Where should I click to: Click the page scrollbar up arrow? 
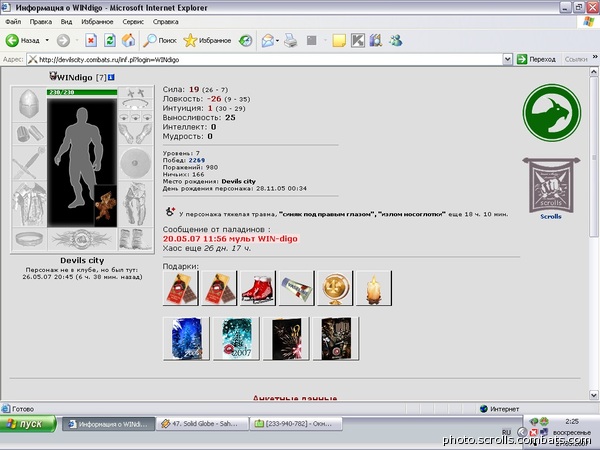tap(594, 72)
